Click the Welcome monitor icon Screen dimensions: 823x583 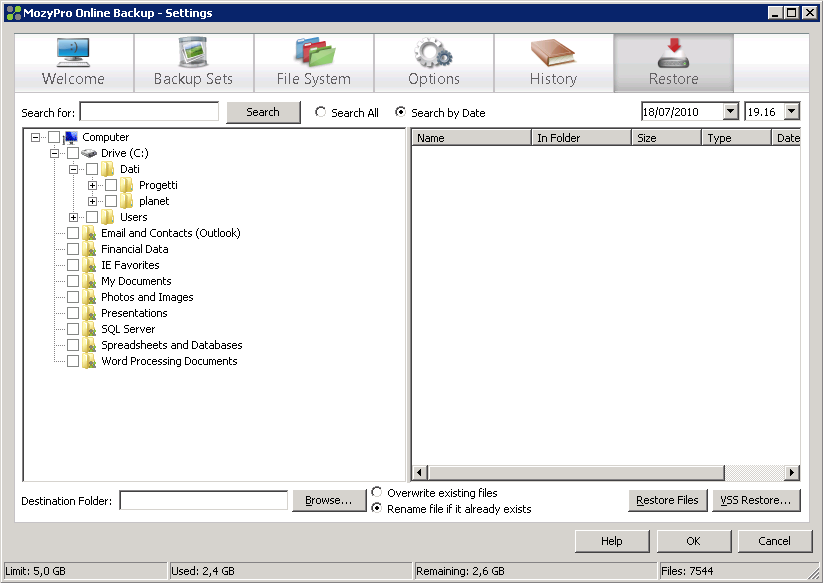click(73, 52)
